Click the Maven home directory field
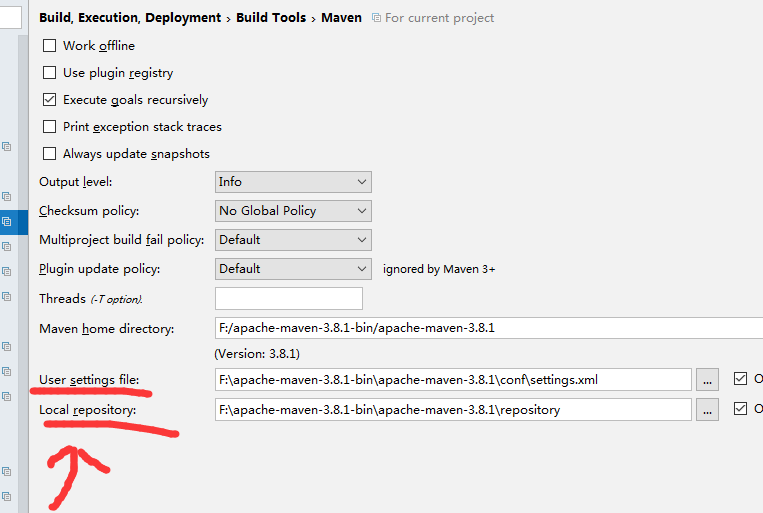Image resolution: width=763 pixels, height=513 pixels. click(488, 328)
